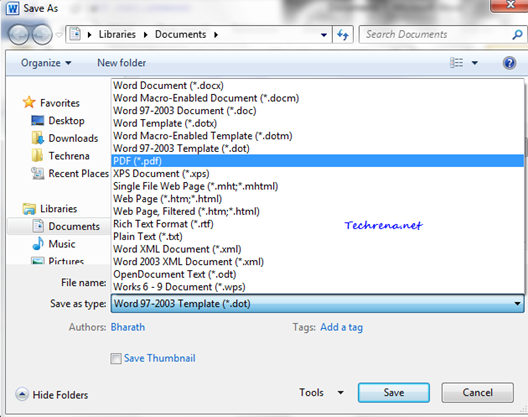This screenshot has width=528, height=417.
Task: Expand the arrow after Documents in path
Action: pos(216,35)
